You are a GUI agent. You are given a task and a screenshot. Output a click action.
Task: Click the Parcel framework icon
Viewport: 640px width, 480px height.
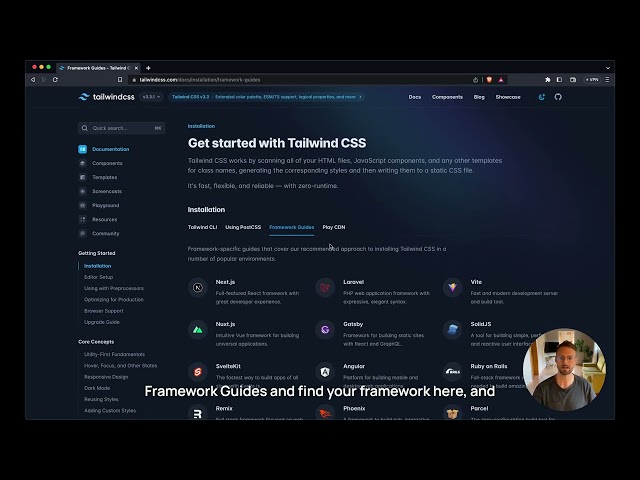452,413
